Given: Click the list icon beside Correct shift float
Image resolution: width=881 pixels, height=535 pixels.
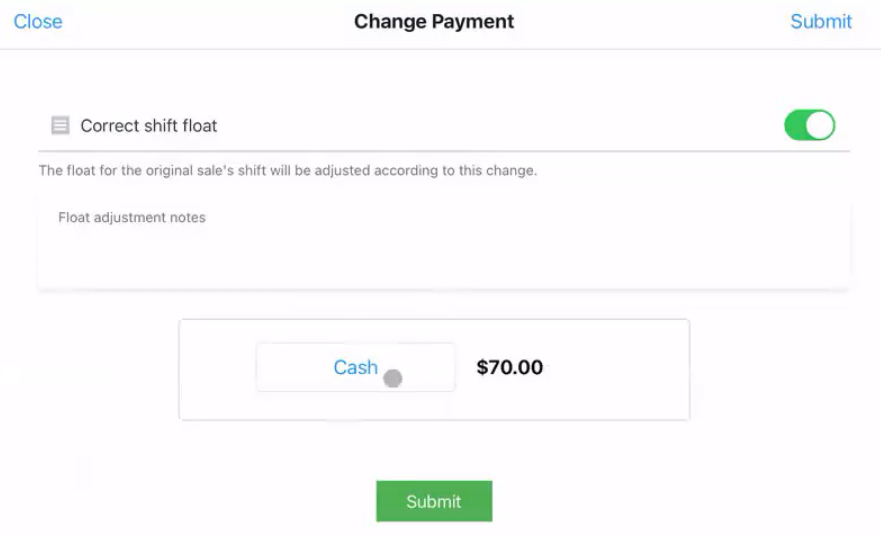Looking at the screenshot, I should pyautogui.click(x=60, y=126).
